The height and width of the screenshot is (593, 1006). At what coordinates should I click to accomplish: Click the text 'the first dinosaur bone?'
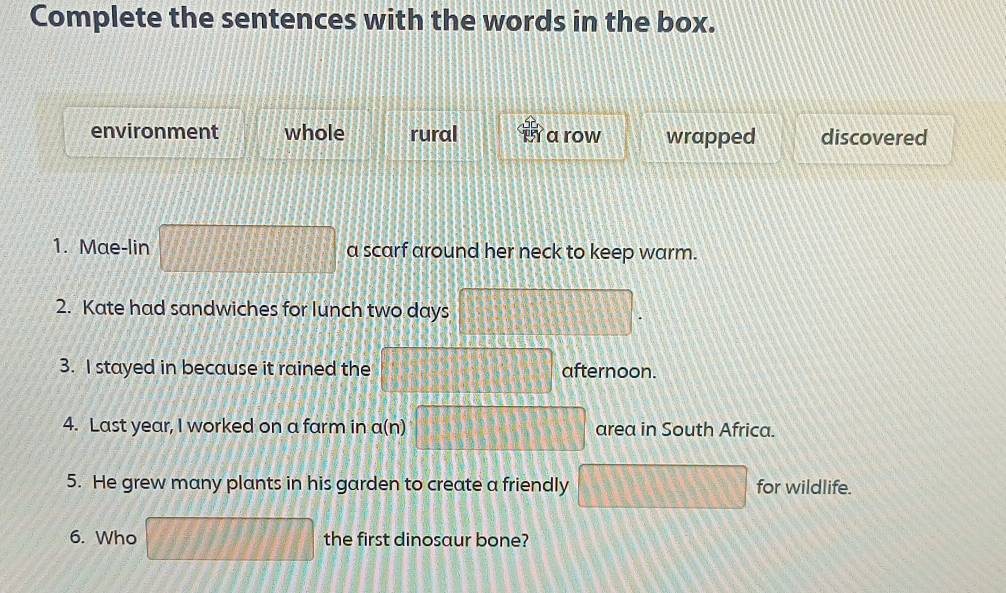[x=427, y=540]
